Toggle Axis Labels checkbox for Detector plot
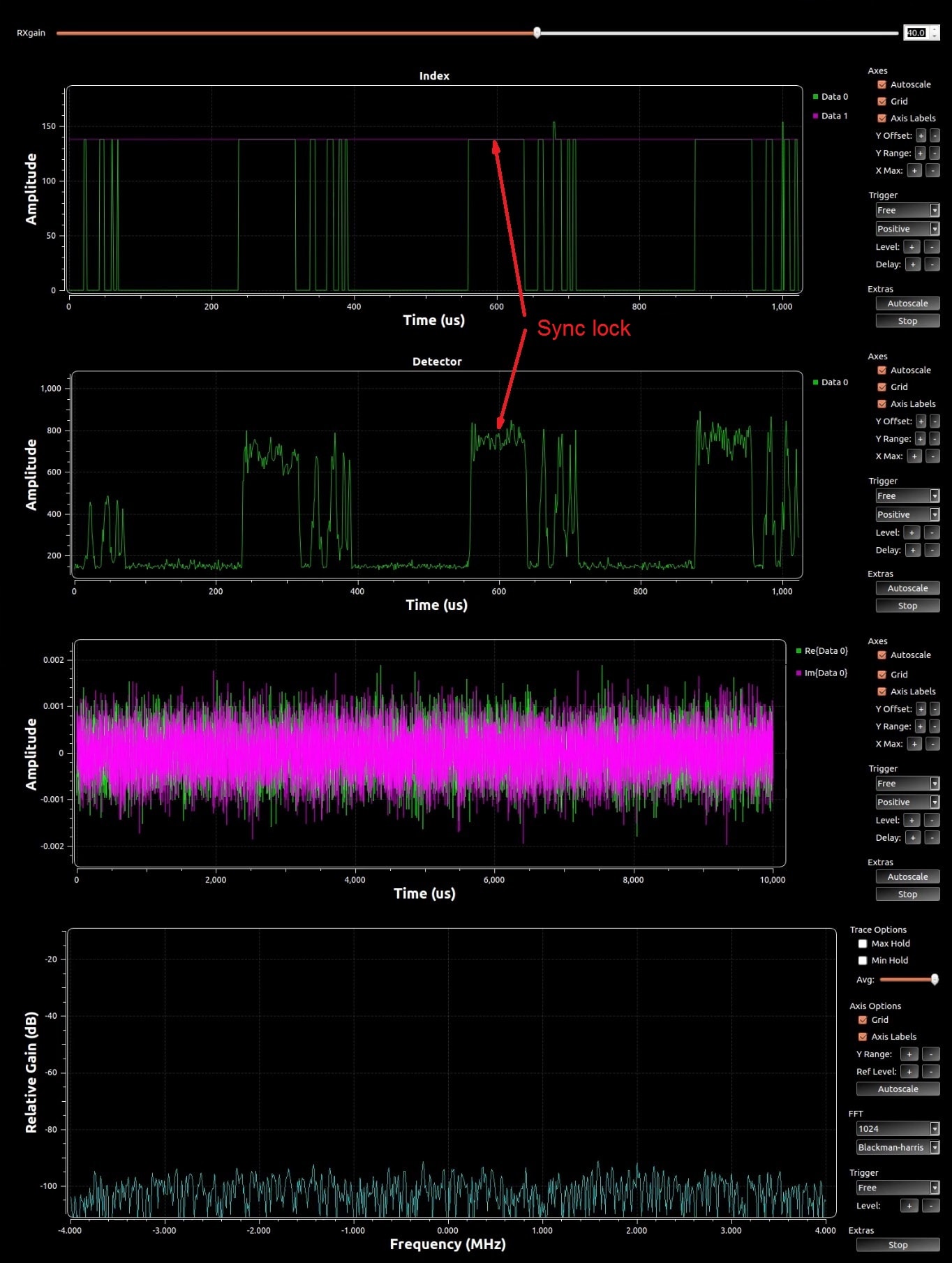Image resolution: width=952 pixels, height=1263 pixels. 882,404
